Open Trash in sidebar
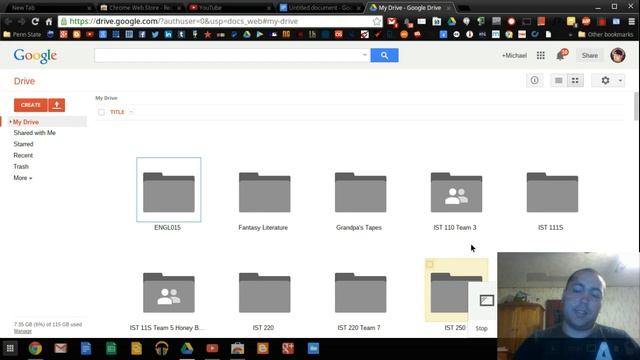This screenshot has width=640, height=360. point(21,167)
